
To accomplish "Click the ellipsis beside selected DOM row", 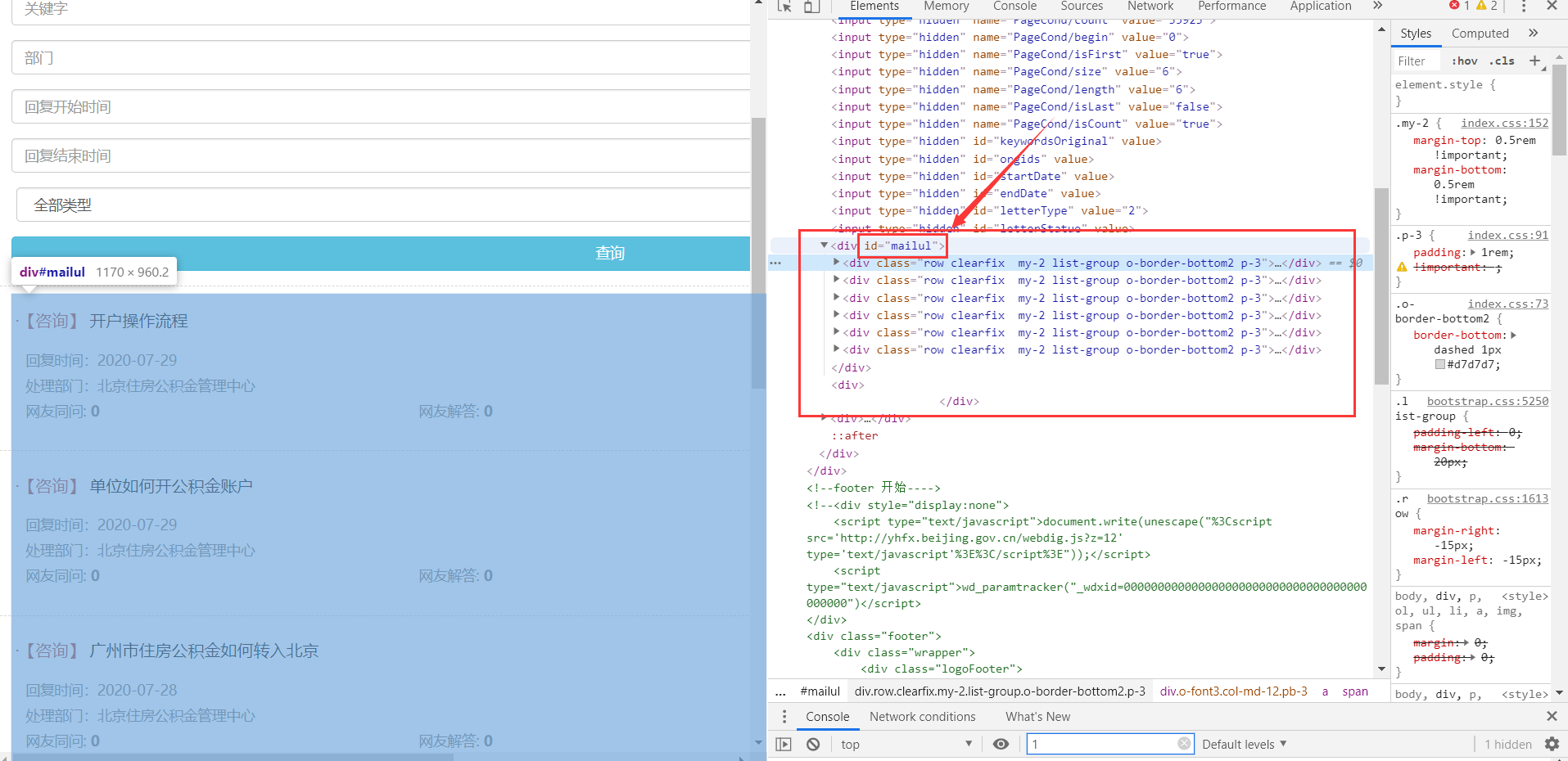I will (775, 263).
